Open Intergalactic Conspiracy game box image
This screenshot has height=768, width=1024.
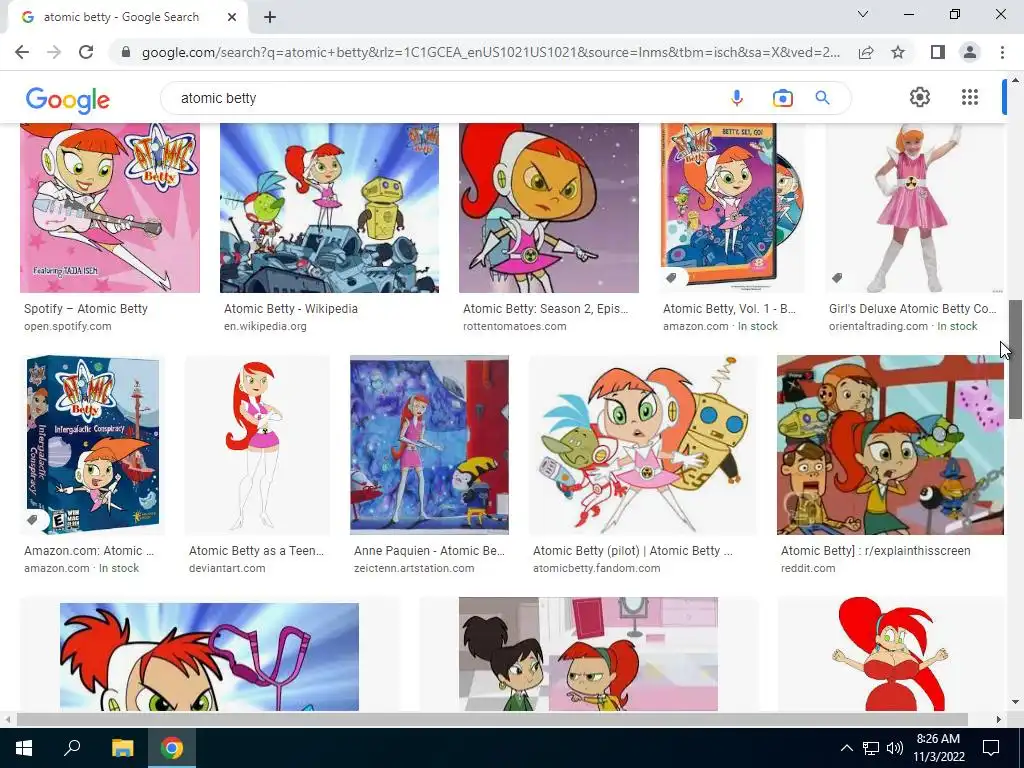(92, 445)
